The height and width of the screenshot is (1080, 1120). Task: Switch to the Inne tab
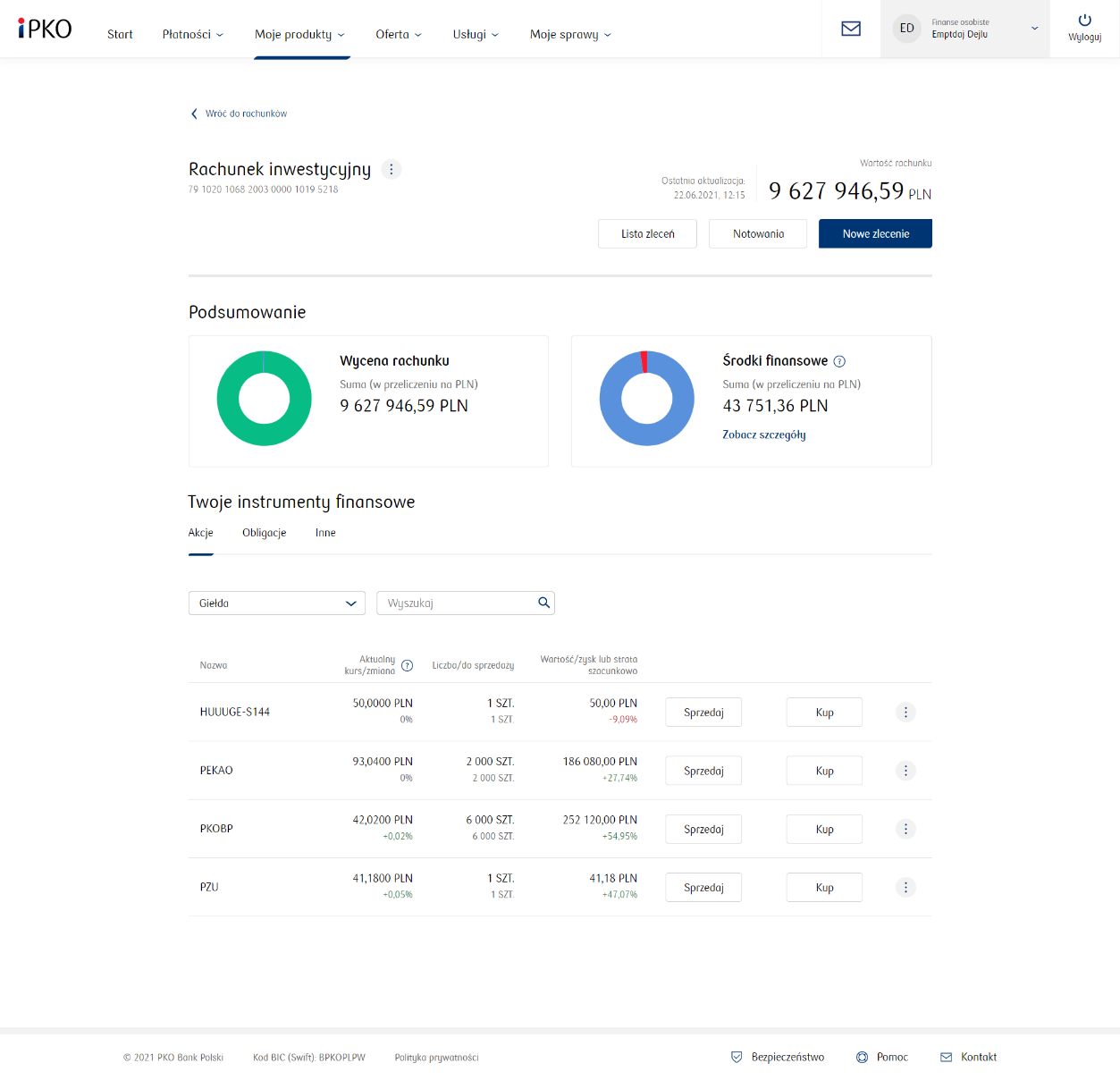(x=325, y=533)
